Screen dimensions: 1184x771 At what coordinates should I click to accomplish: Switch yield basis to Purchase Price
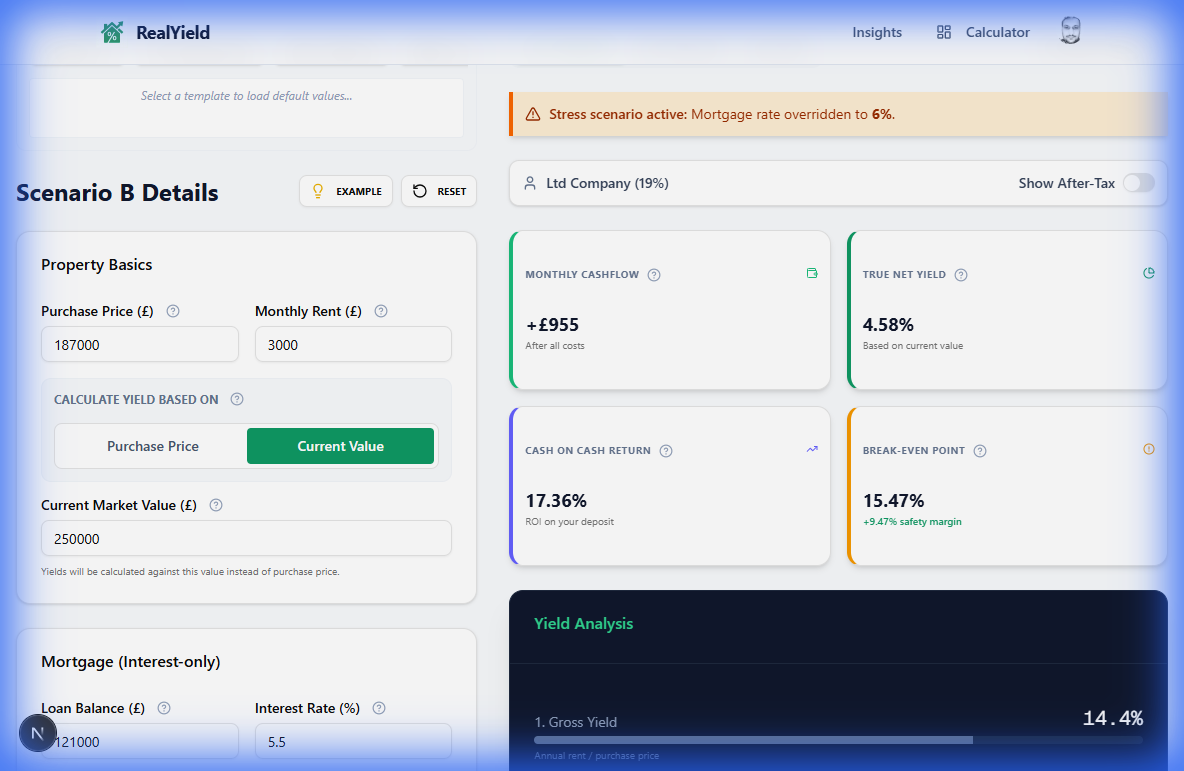152,446
